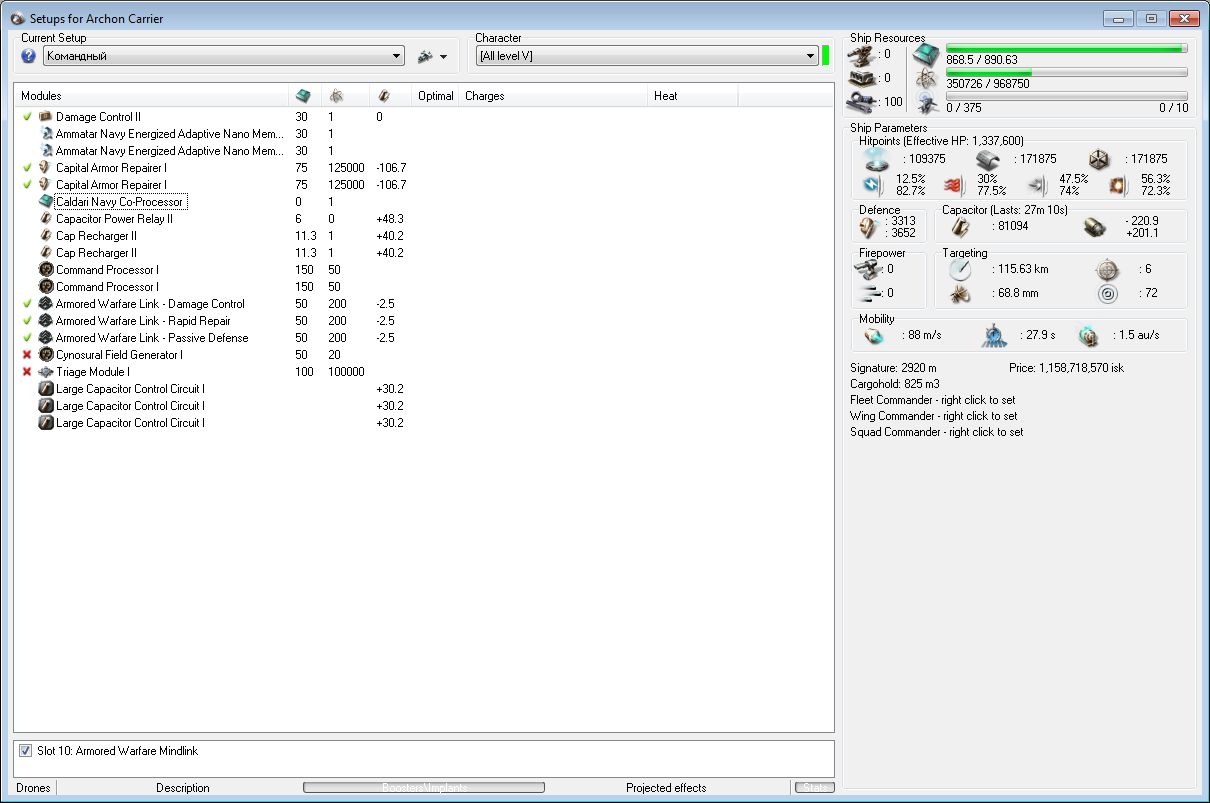Click the armor hitpoints icon 171875
Screen dimensions: 1210x803
988,159
